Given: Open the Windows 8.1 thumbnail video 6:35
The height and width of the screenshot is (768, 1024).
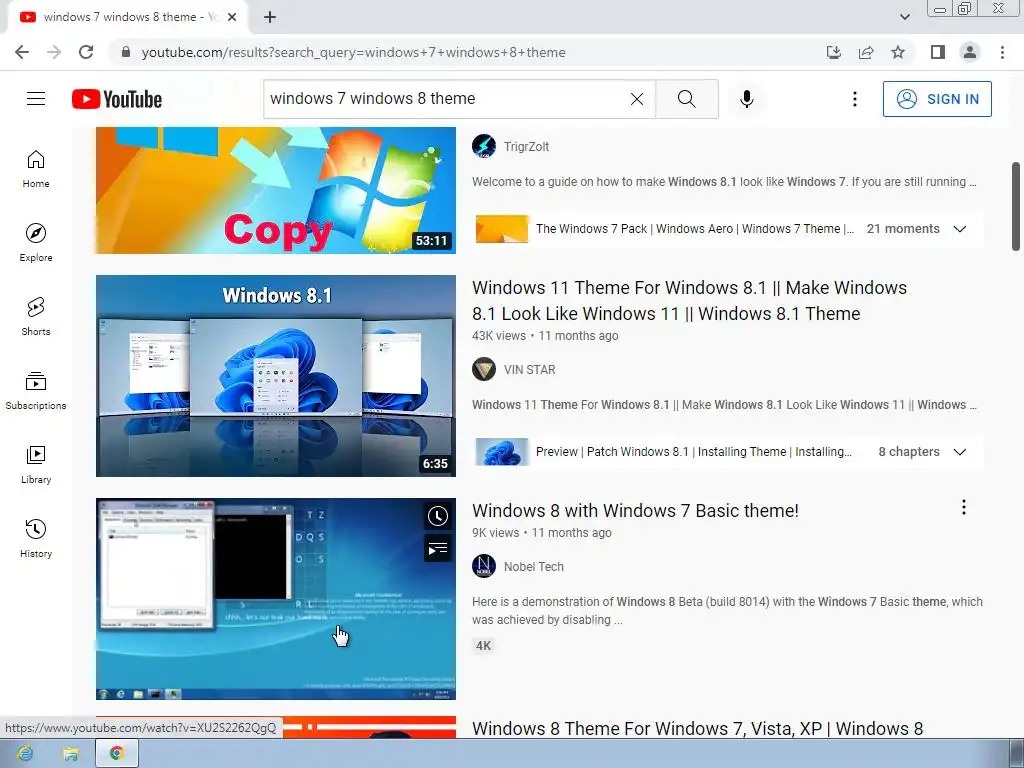Looking at the screenshot, I should coord(276,376).
